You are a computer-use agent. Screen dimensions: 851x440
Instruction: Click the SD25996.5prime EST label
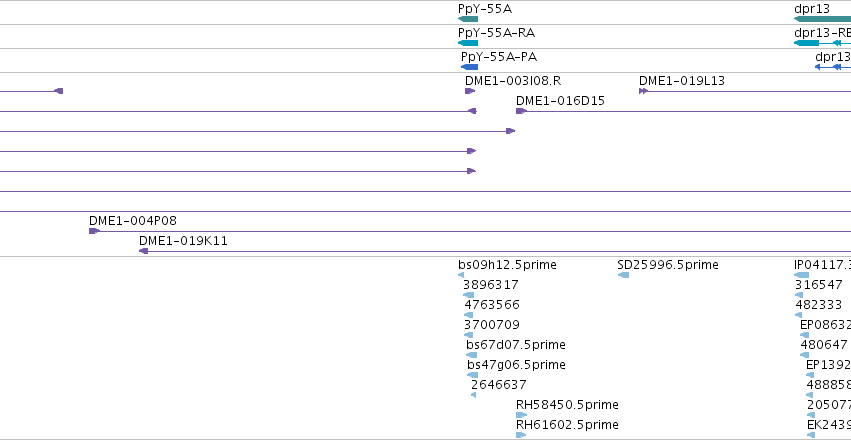[x=668, y=265]
